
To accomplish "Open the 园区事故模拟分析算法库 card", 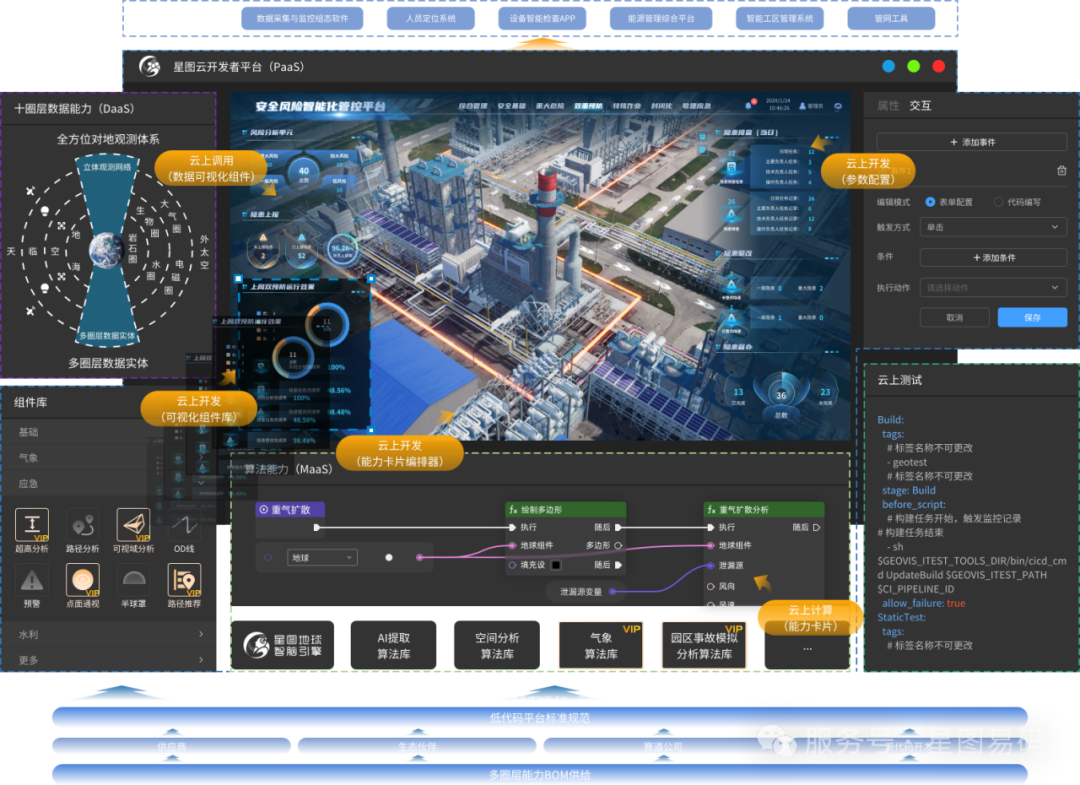I will click(x=704, y=645).
